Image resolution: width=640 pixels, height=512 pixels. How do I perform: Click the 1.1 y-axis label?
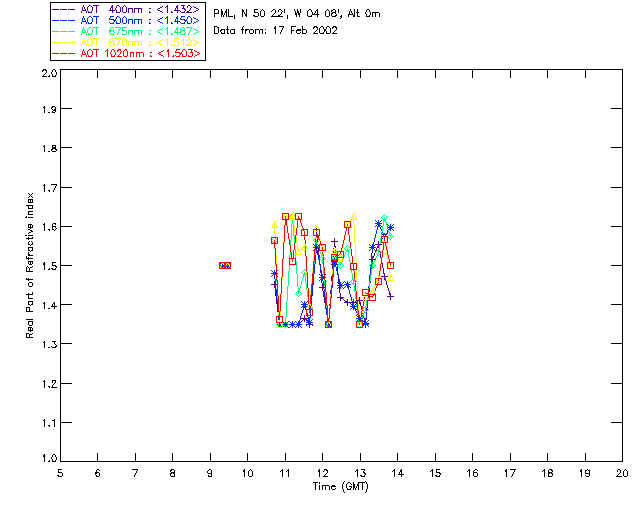[49, 423]
